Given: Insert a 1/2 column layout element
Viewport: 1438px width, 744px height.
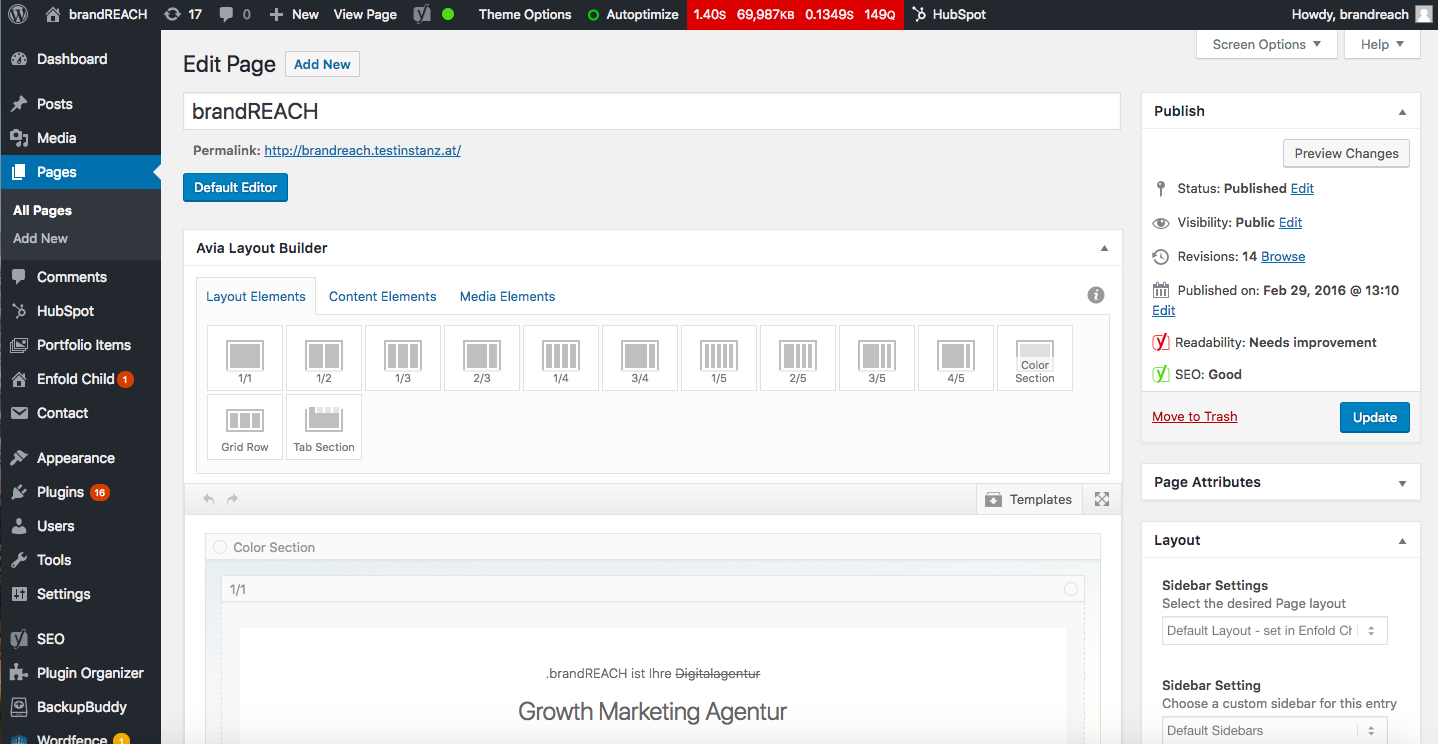Looking at the screenshot, I should 324,358.
